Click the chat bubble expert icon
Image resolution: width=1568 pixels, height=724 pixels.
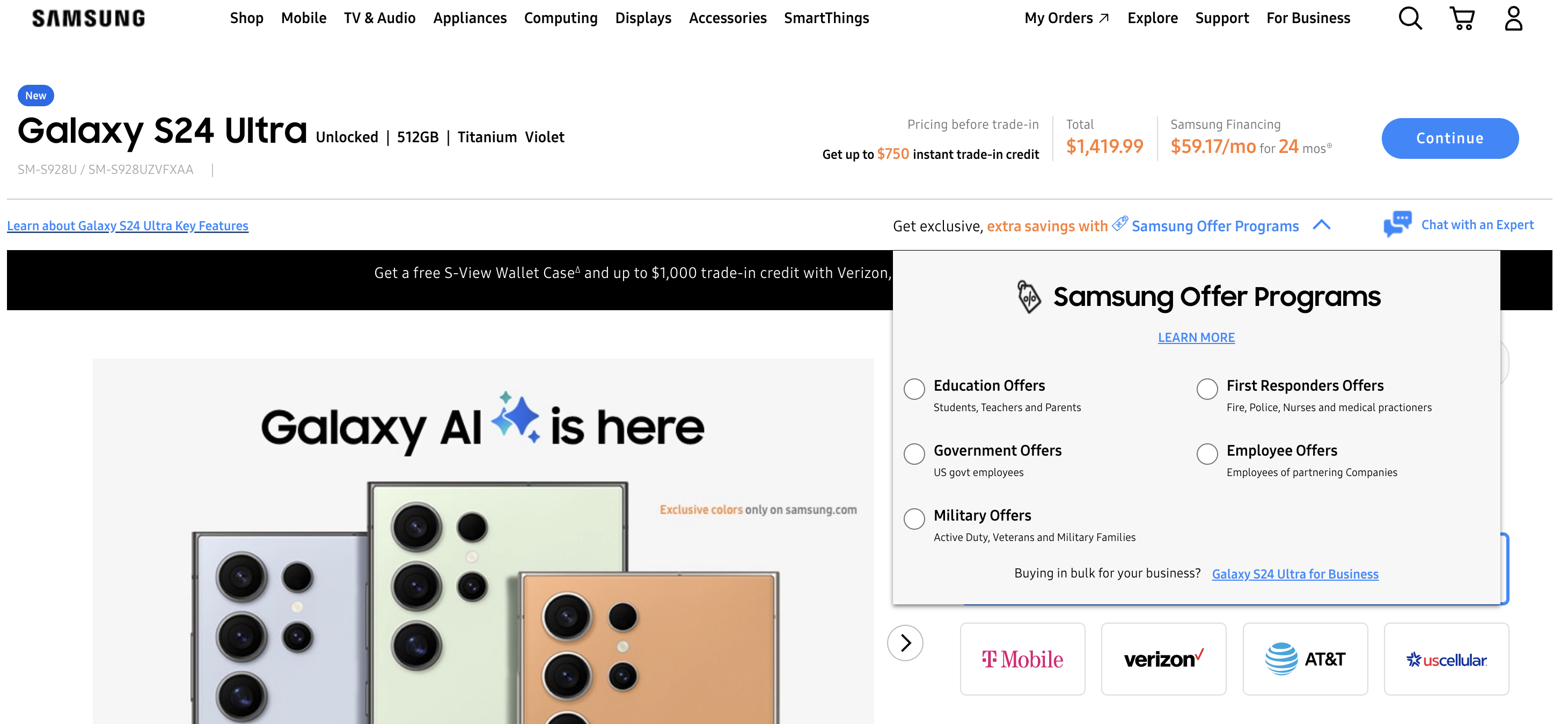pos(1397,224)
